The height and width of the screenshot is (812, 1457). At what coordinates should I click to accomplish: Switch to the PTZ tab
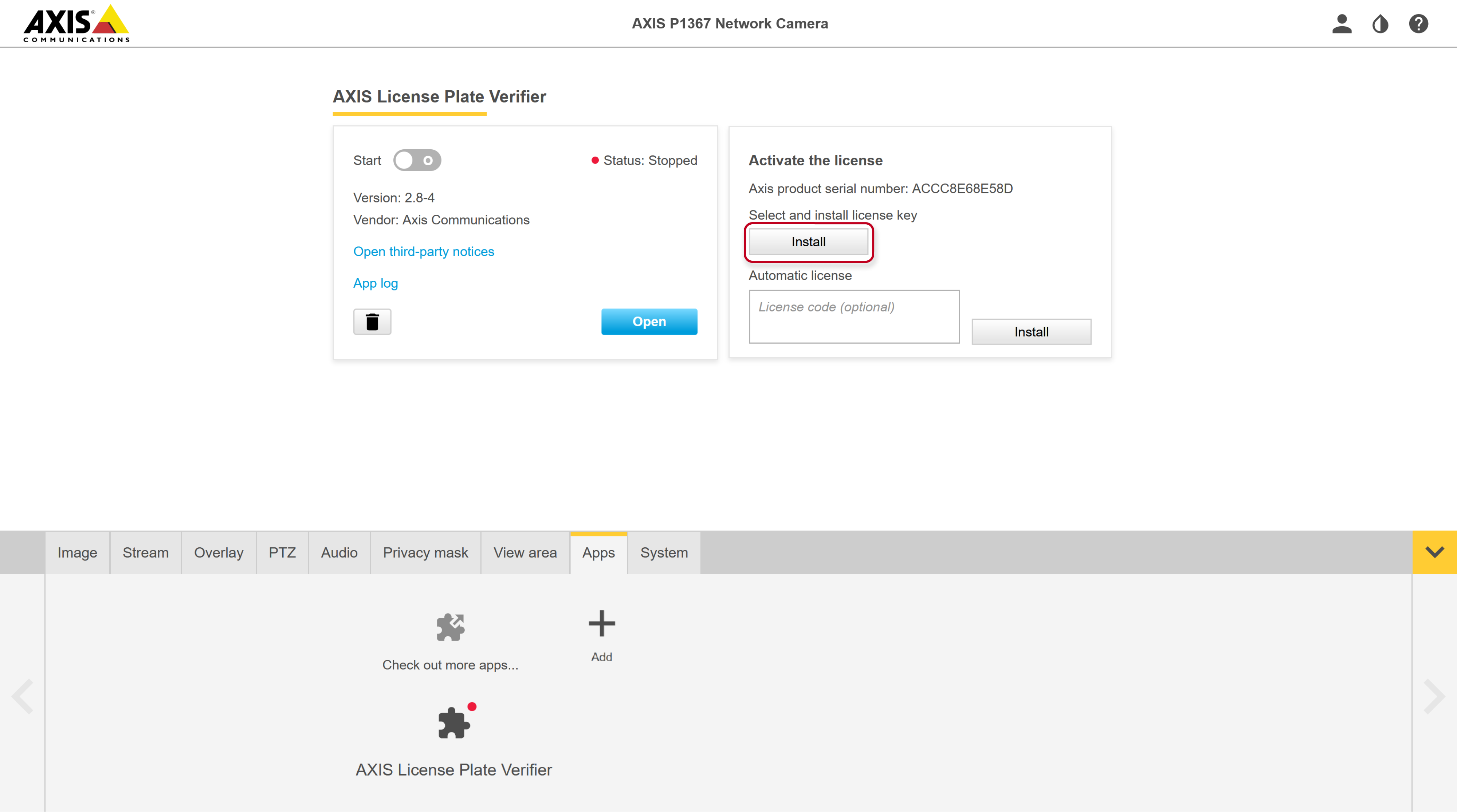tap(282, 552)
